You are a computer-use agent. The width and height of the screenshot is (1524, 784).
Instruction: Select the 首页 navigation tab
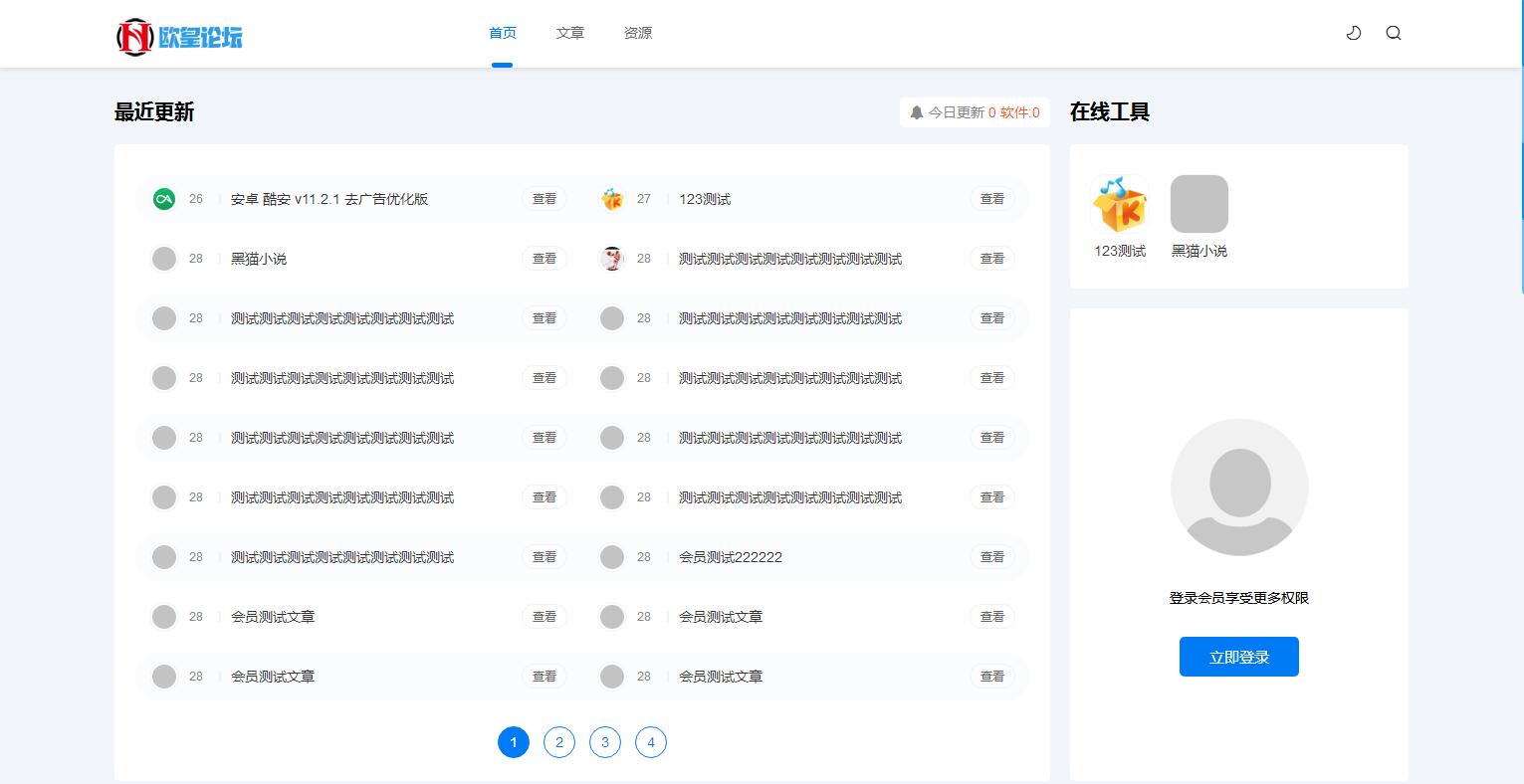[503, 33]
